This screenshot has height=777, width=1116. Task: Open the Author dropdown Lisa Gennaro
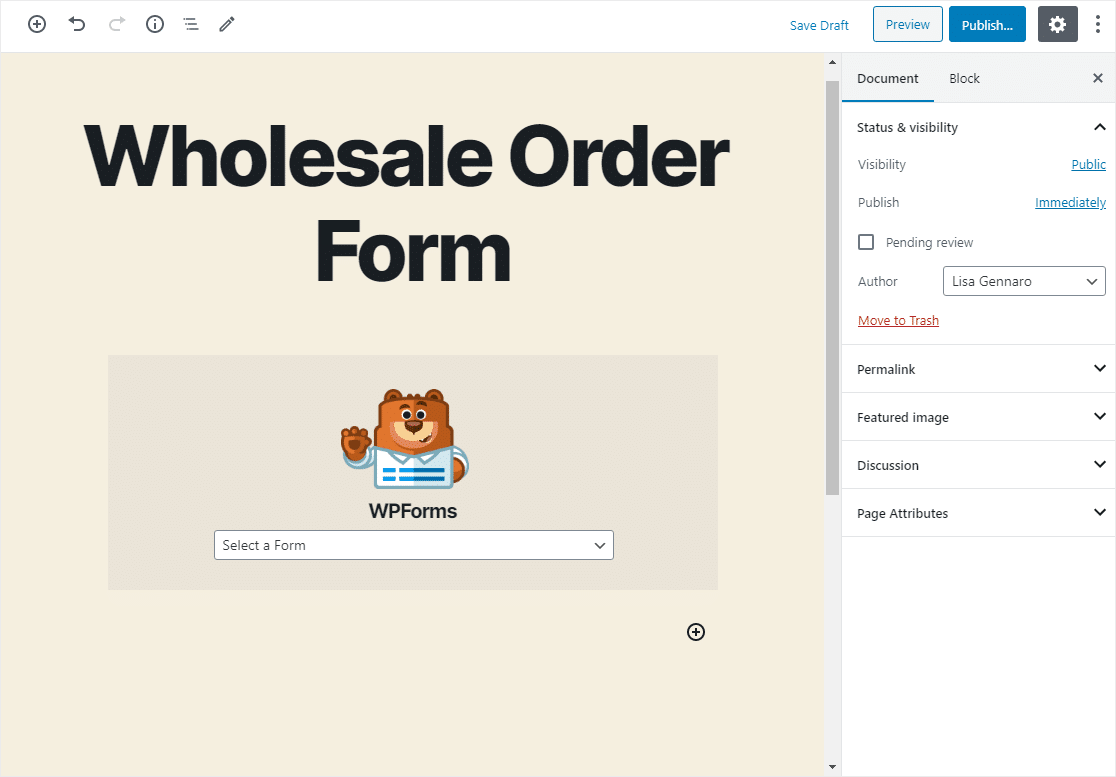pos(1024,281)
